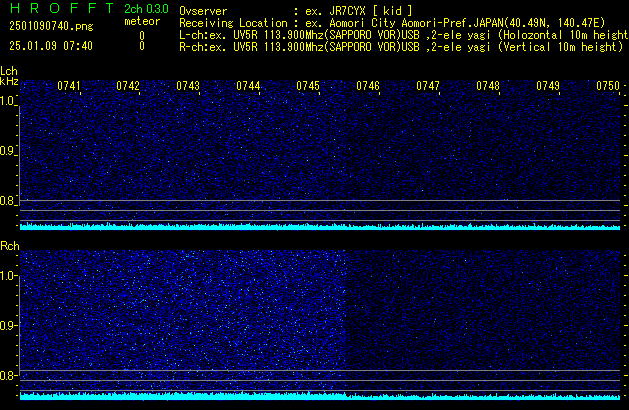The height and width of the screenshot is (410, 629).
Task: Click the Rch 0.9 kHz axis label
Action: (7, 325)
